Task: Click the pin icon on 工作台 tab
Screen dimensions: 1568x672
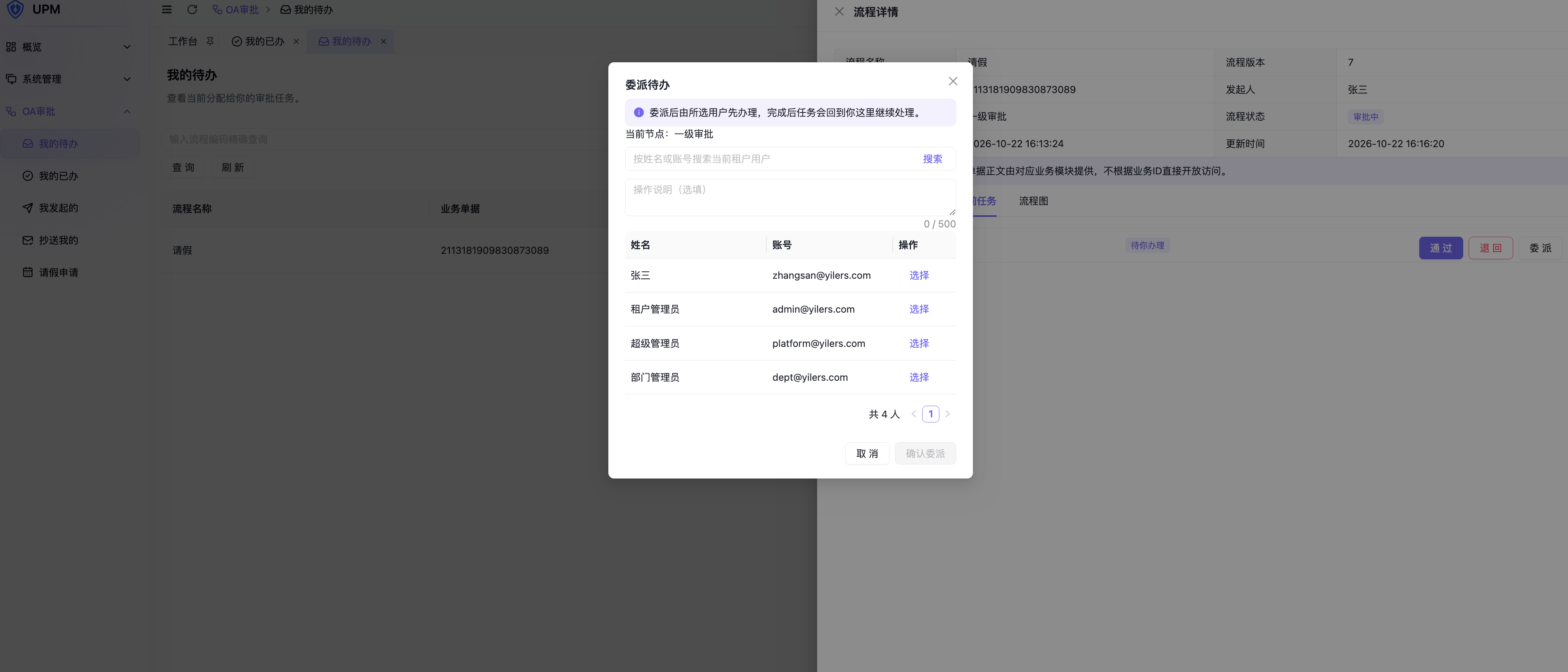Action: (x=210, y=41)
